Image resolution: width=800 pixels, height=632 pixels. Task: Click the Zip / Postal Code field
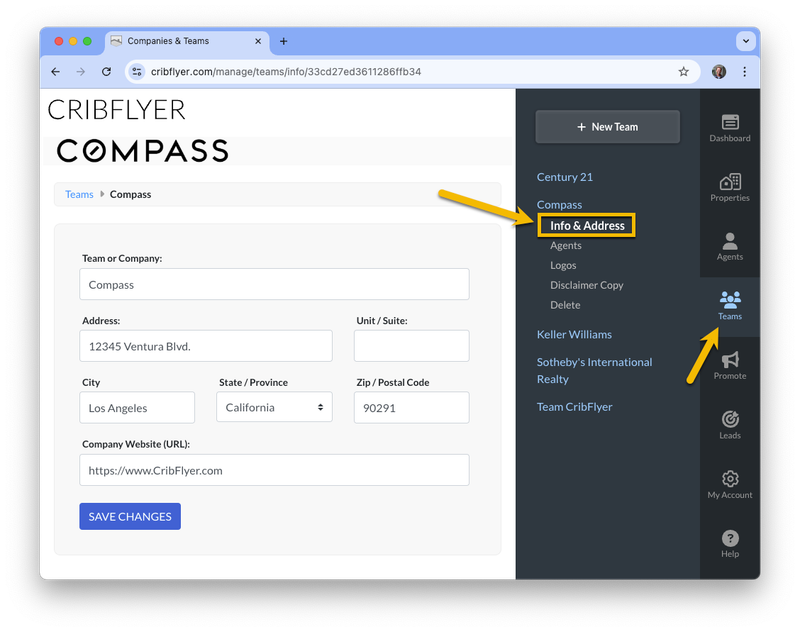[412, 408]
